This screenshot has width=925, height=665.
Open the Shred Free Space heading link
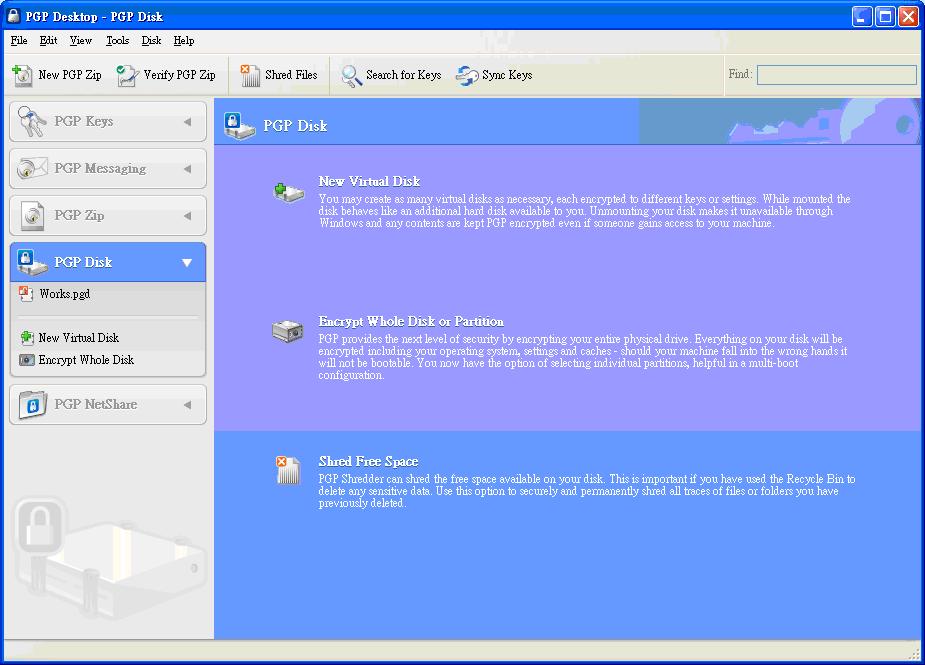(x=368, y=461)
